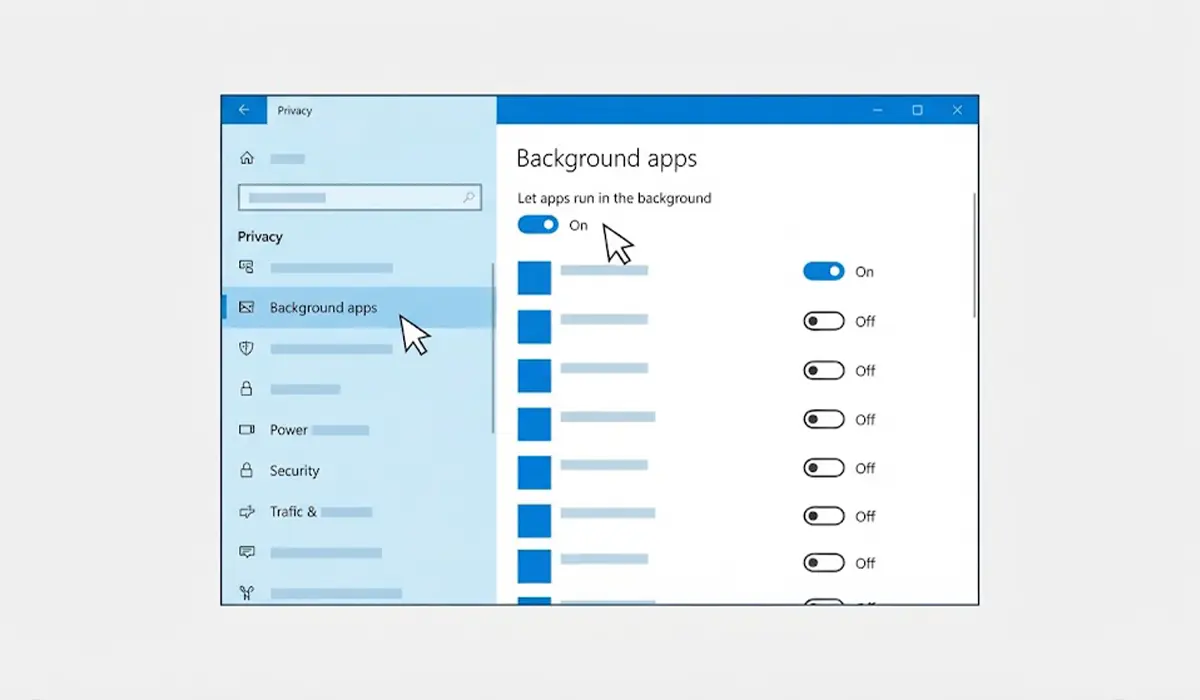
Task: Click the main panel vertical scrollbar
Action: coord(974,255)
